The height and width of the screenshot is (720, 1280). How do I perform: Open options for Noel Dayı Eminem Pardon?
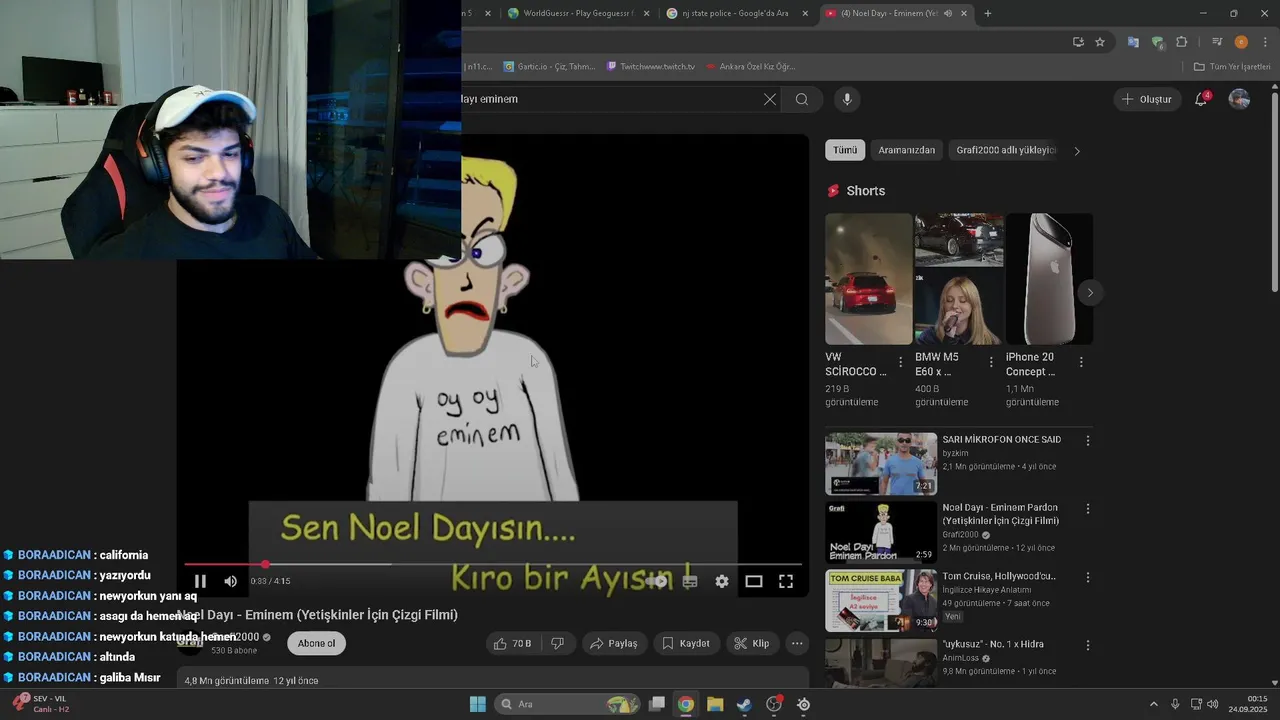tap(1088, 508)
